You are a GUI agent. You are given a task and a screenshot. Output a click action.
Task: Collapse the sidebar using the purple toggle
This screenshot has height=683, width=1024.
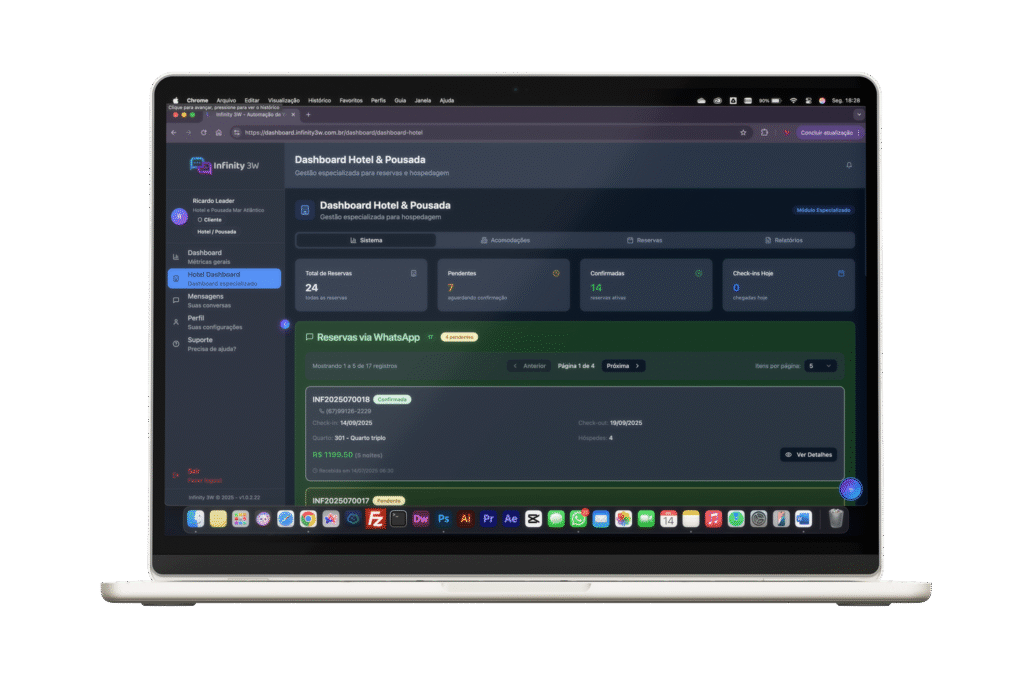(285, 324)
